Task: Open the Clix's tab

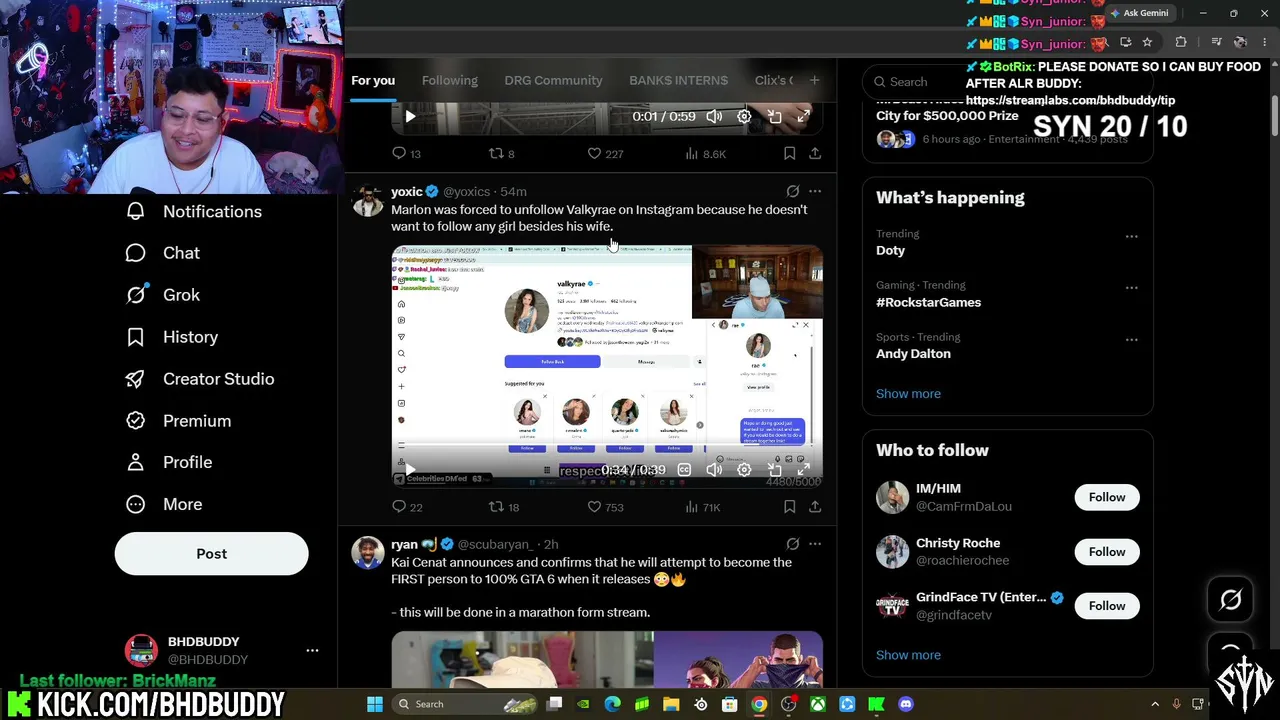Action: (774, 80)
